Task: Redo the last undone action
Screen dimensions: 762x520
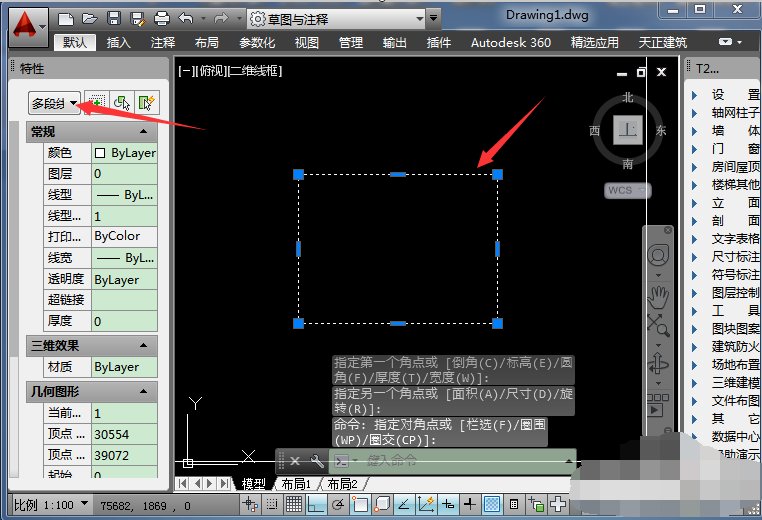Action: point(221,19)
